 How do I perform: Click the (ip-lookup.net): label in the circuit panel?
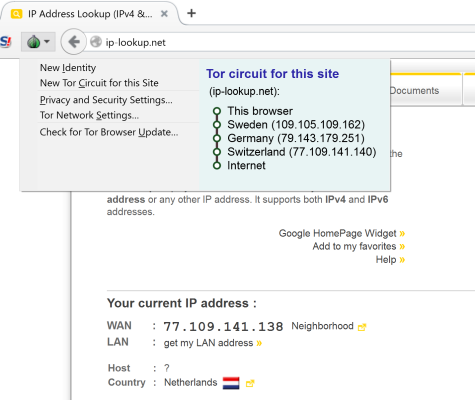244,91
